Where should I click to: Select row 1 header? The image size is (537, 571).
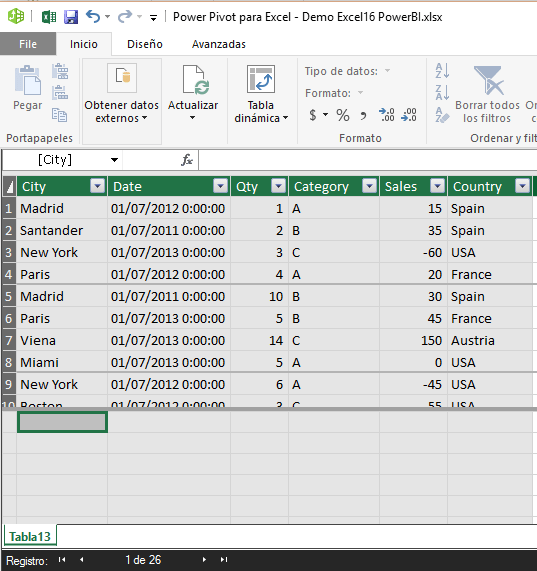(9, 209)
